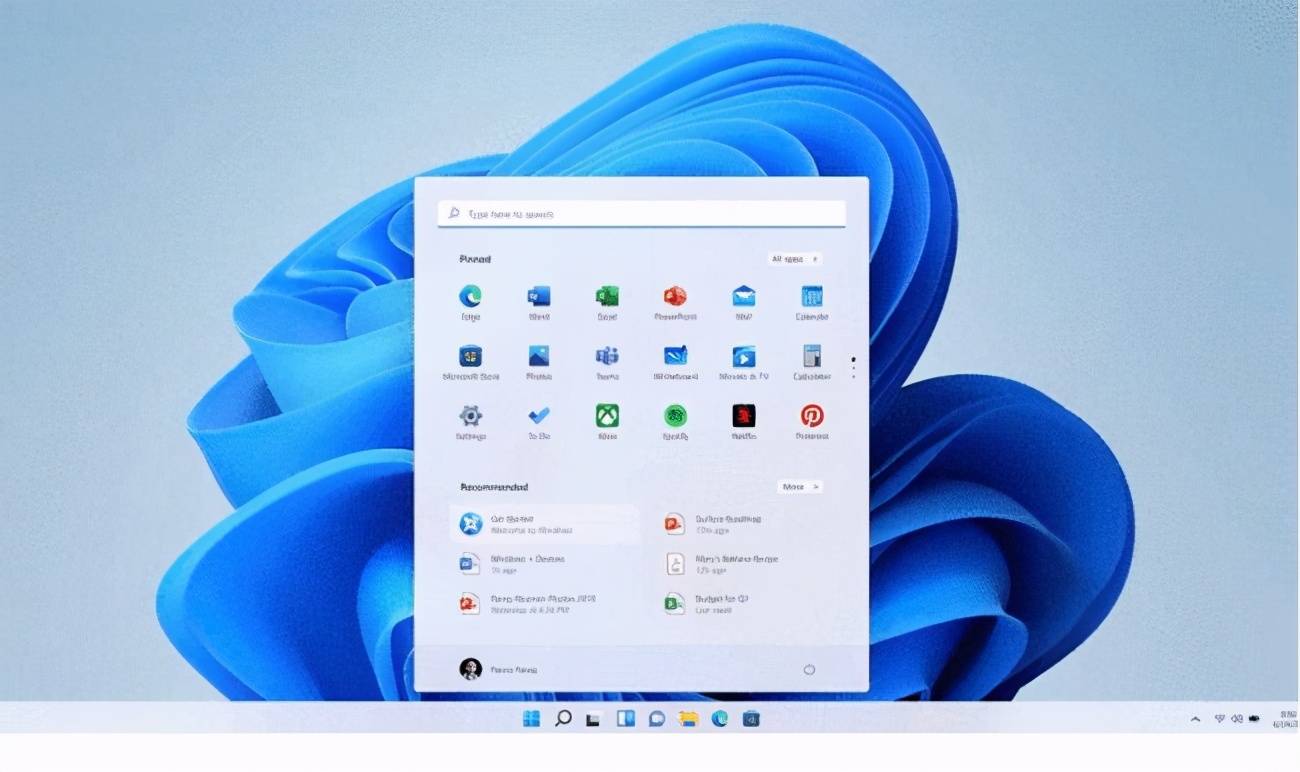Launch the Xbox app

(x=607, y=416)
